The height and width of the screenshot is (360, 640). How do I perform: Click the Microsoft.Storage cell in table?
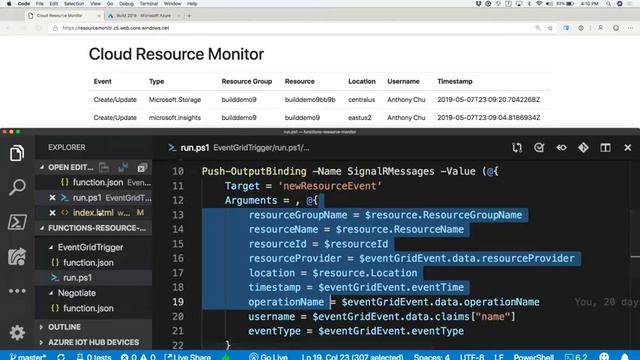[175, 100]
